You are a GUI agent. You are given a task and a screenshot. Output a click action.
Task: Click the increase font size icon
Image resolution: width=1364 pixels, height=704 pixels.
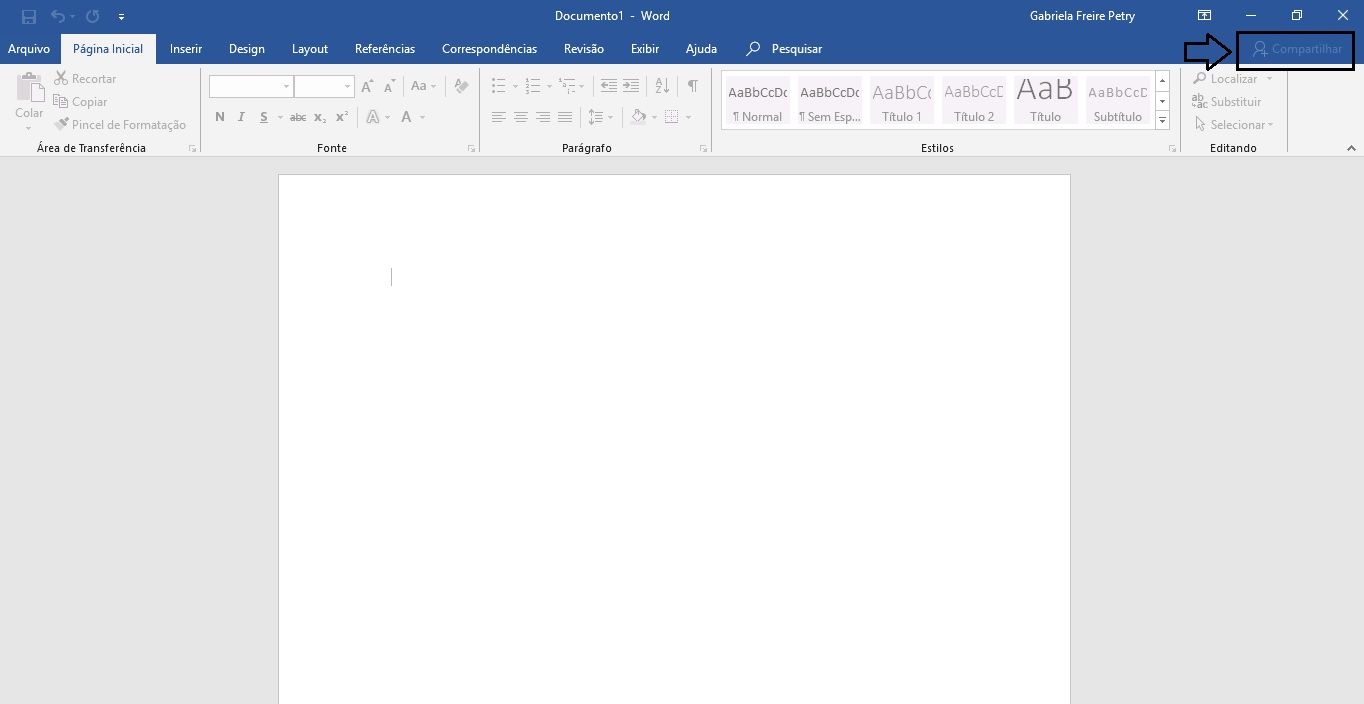click(x=367, y=86)
